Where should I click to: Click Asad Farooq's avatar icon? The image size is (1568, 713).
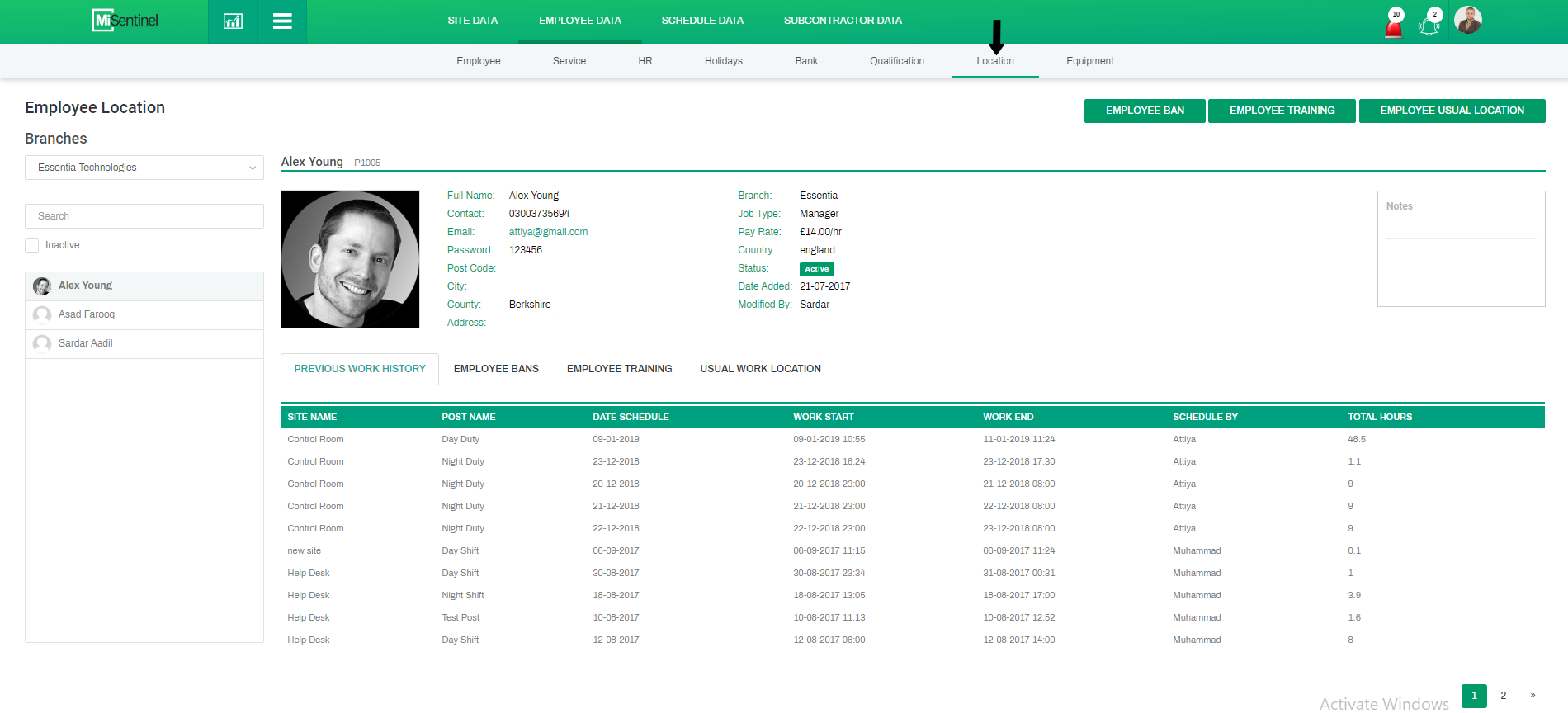click(42, 315)
